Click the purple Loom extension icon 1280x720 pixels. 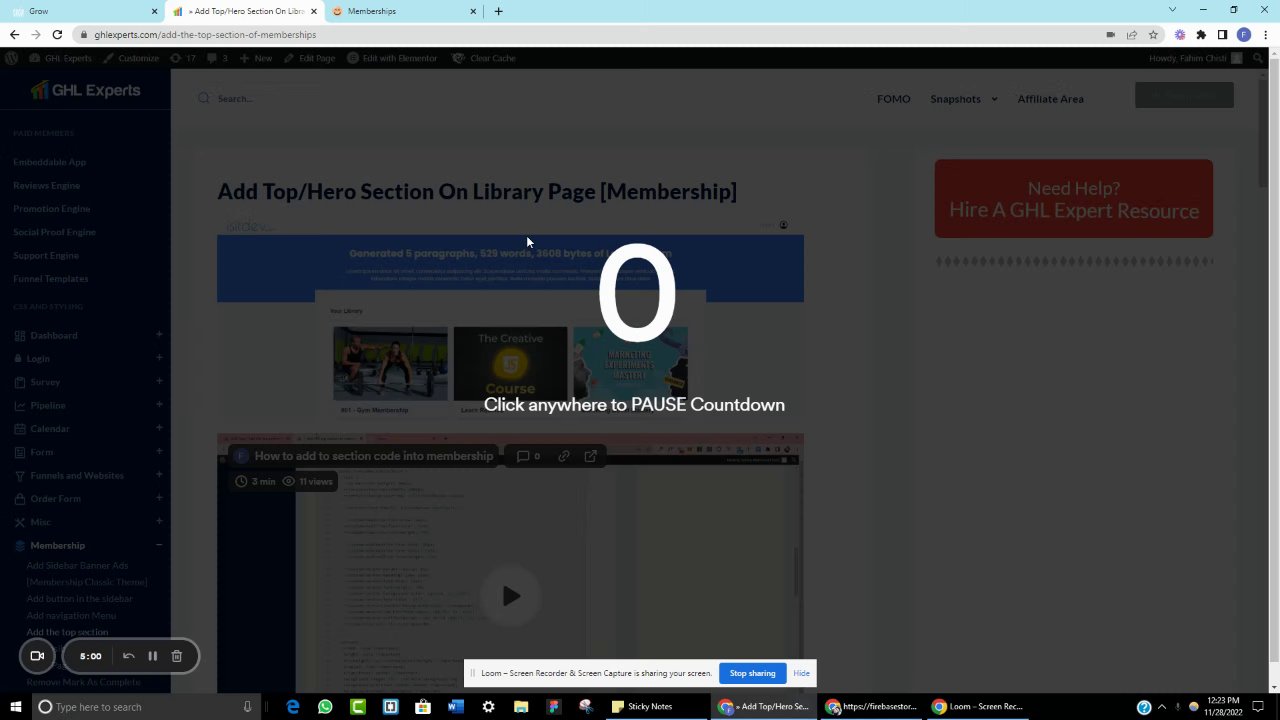click(1180, 34)
